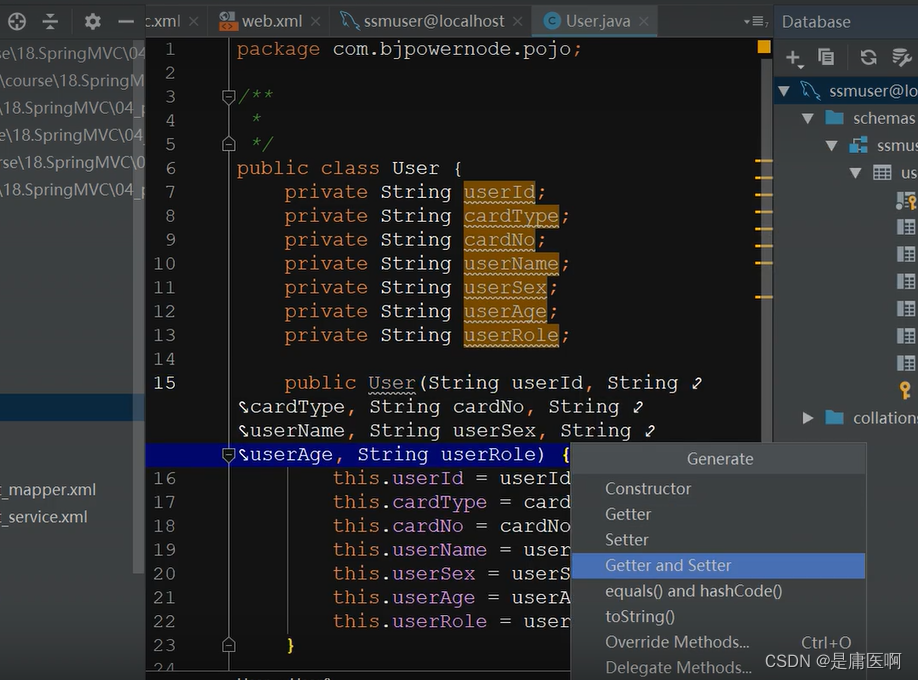Select the _service.xml file in project tree
918x680 pixels.
click(44, 517)
